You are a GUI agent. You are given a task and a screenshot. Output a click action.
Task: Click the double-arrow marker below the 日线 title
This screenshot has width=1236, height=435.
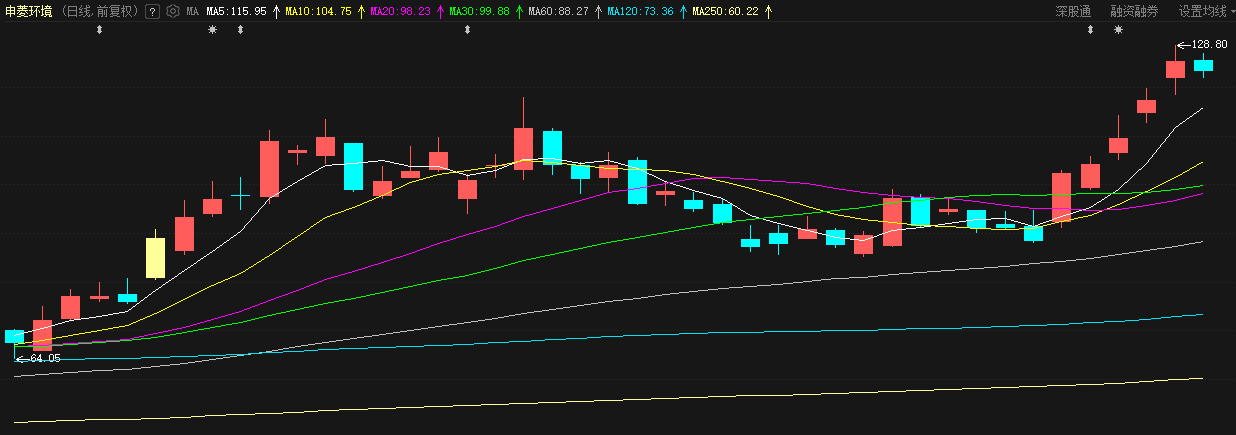click(x=99, y=30)
